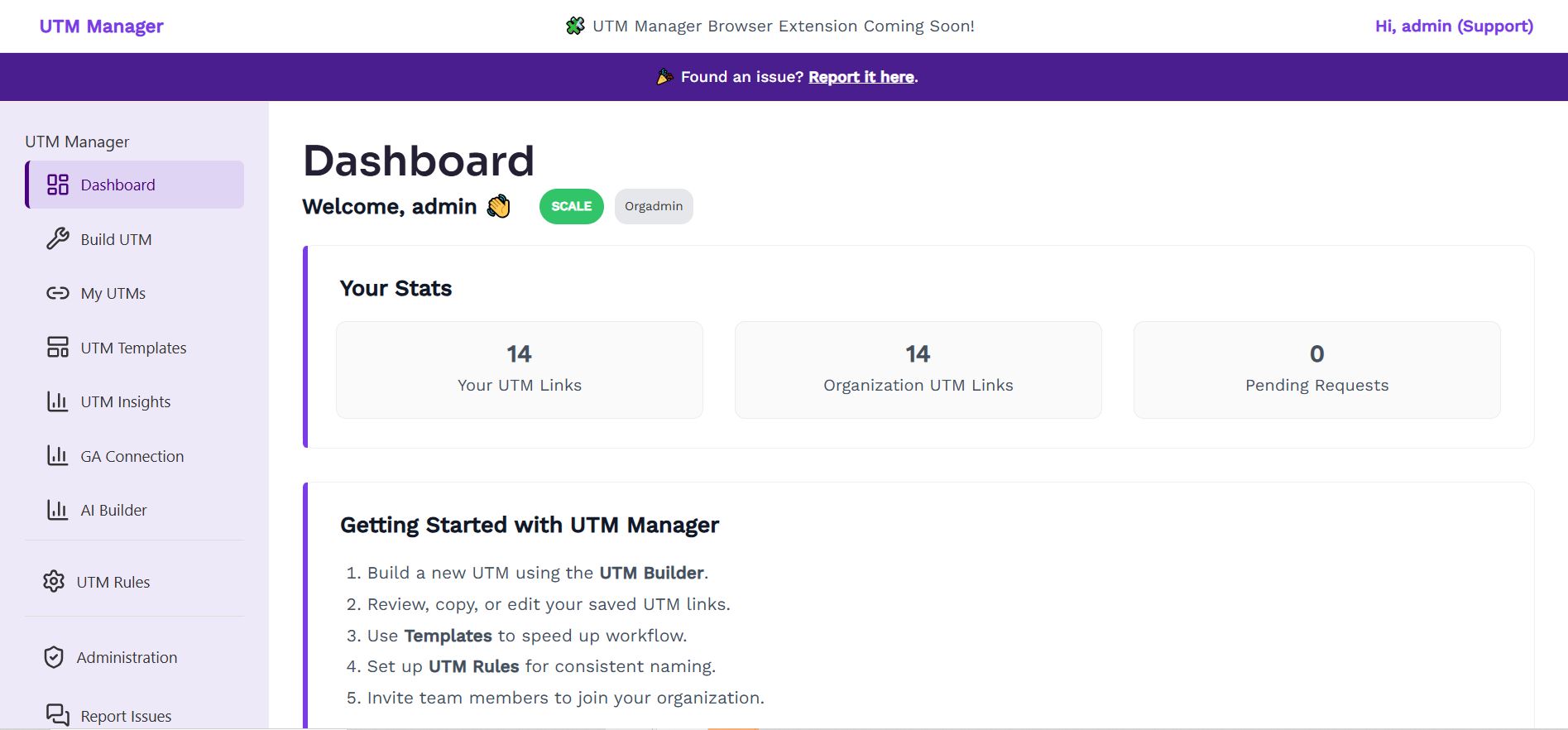Click the Report it here link
This screenshot has height=730, width=1568.
coord(861,77)
